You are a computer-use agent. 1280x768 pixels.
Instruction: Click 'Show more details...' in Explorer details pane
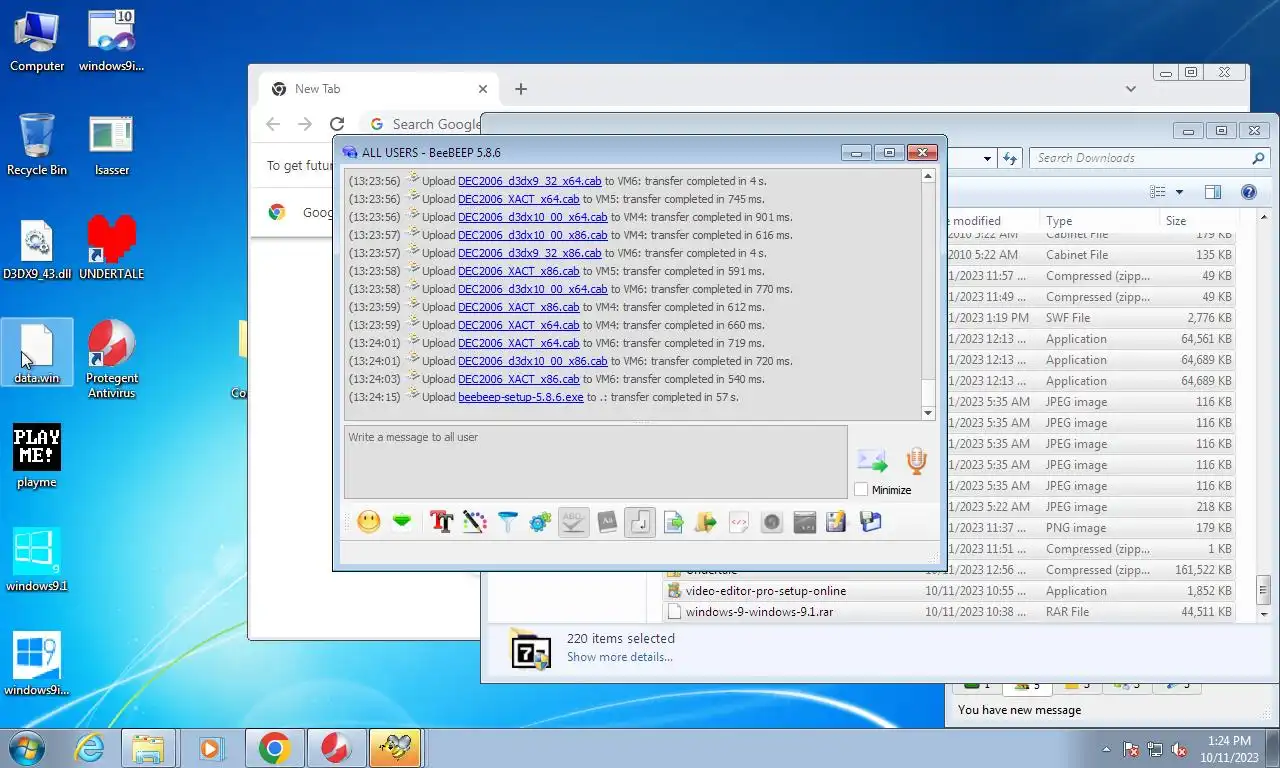[x=620, y=657]
